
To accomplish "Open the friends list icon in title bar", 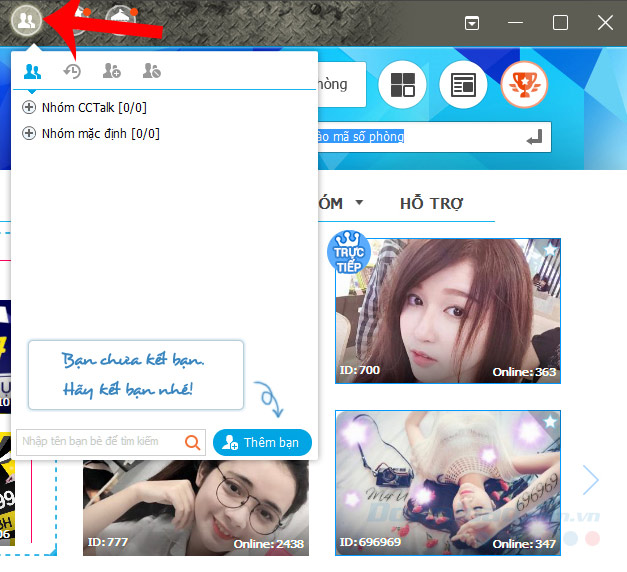I will pyautogui.click(x=24, y=20).
